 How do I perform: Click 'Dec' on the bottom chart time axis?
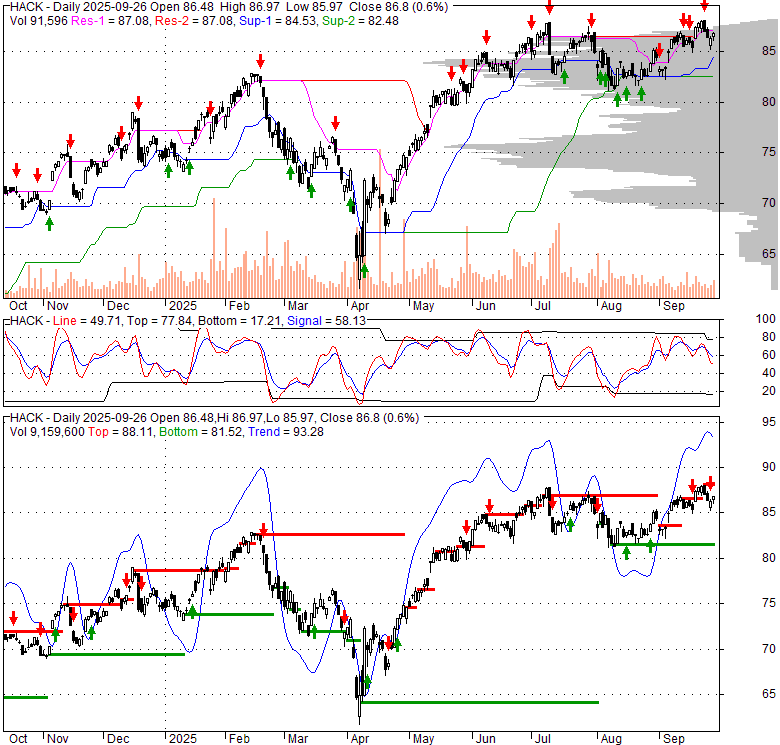pyautogui.click(x=118, y=739)
